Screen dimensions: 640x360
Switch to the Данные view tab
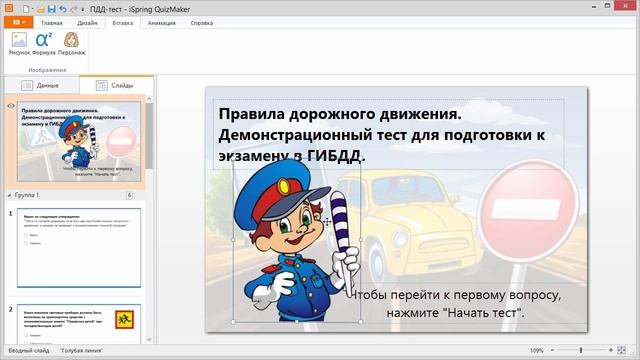(x=42, y=85)
